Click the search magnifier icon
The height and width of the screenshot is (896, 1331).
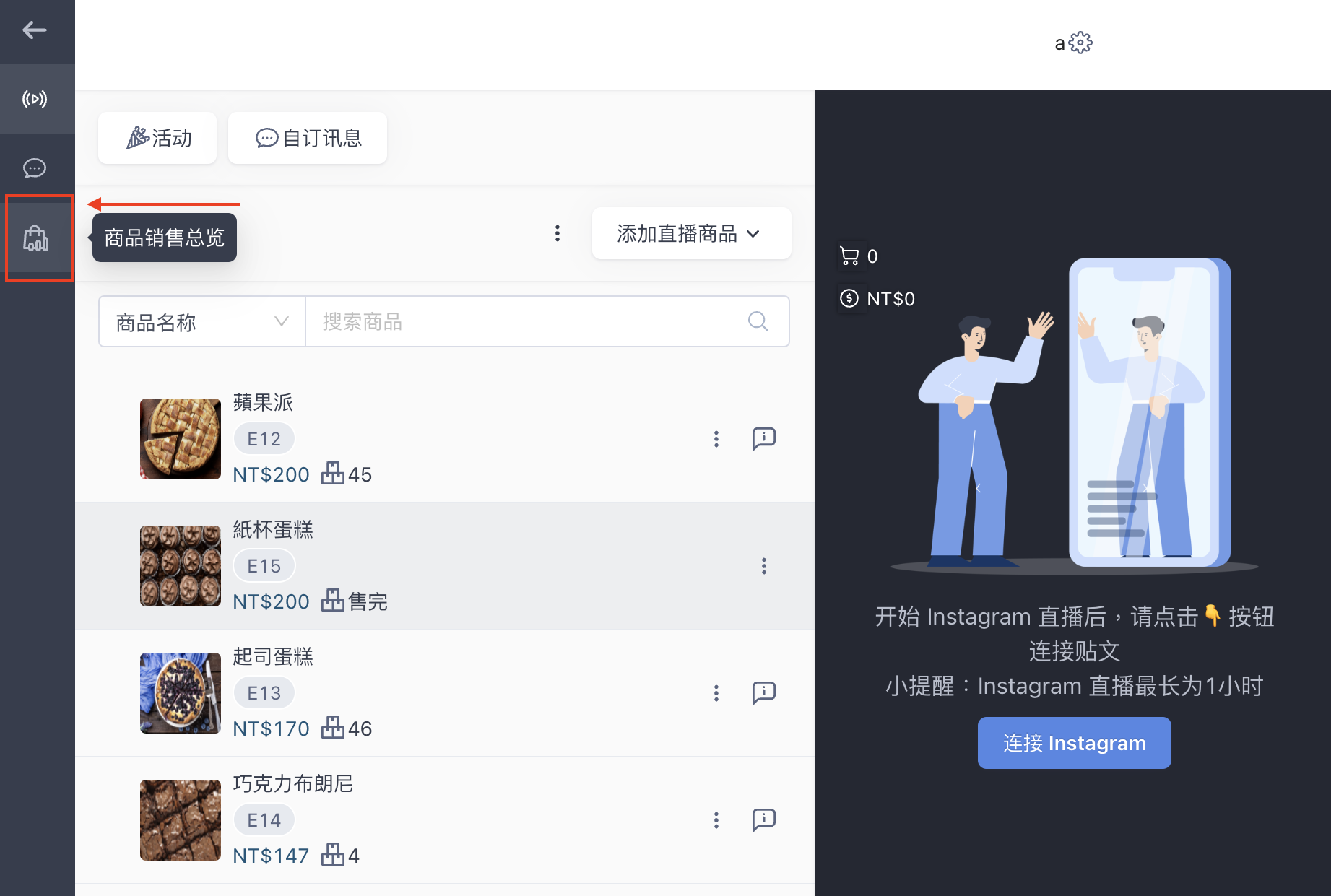point(758,321)
